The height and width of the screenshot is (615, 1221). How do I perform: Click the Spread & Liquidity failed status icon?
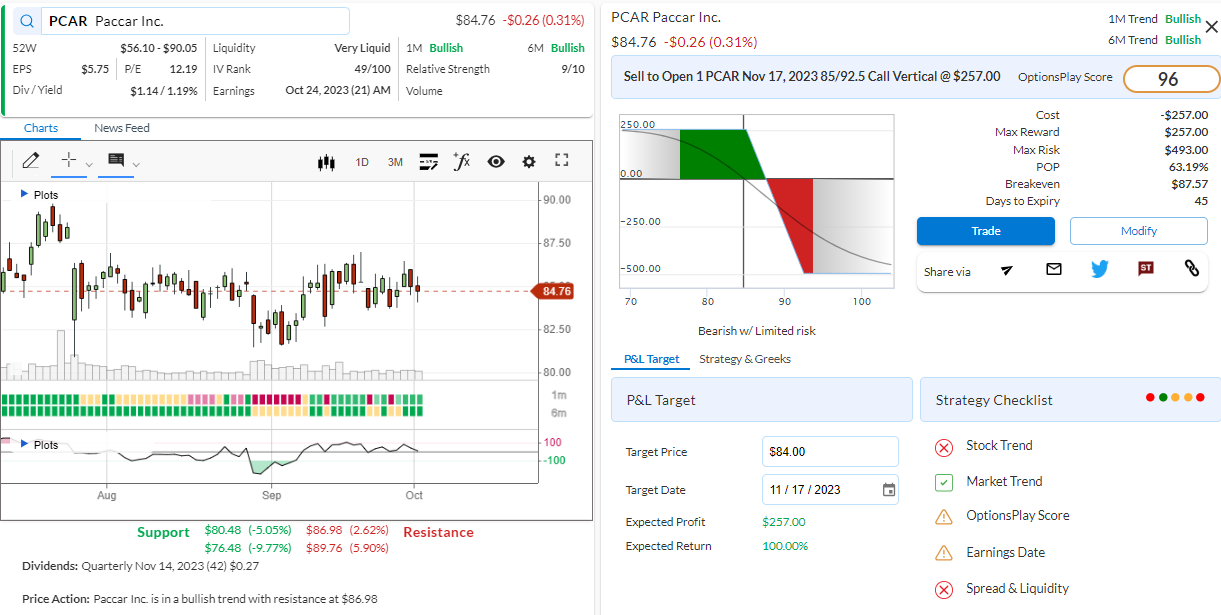(x=944, y=589)
